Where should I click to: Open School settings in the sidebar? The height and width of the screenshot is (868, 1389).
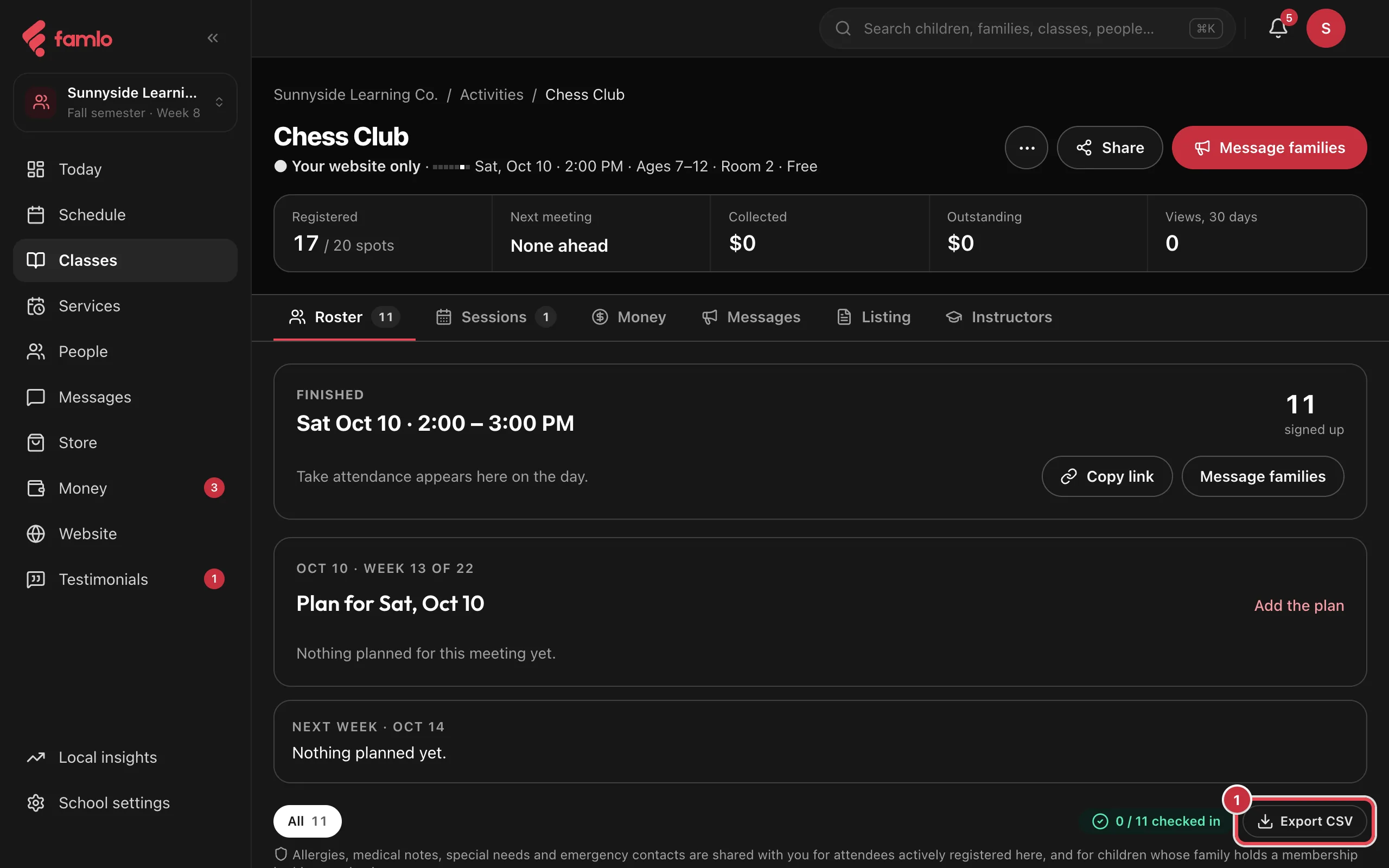pyautogui.click(x=125, y=802)
